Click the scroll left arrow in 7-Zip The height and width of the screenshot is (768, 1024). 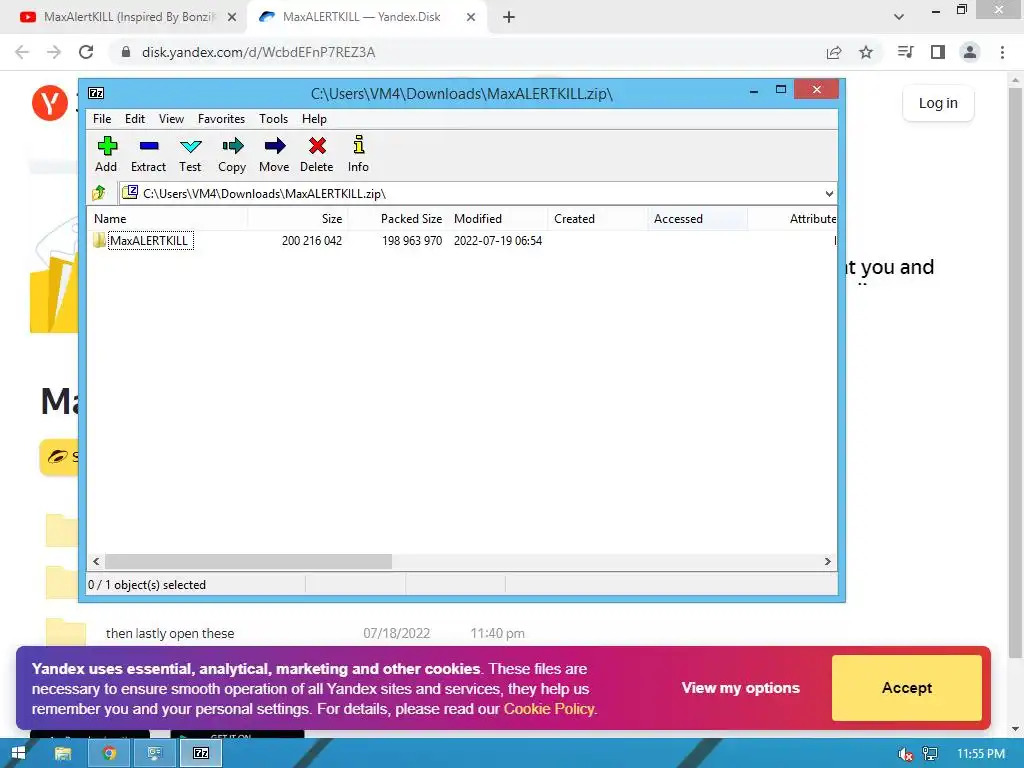(x=97, y=562)
